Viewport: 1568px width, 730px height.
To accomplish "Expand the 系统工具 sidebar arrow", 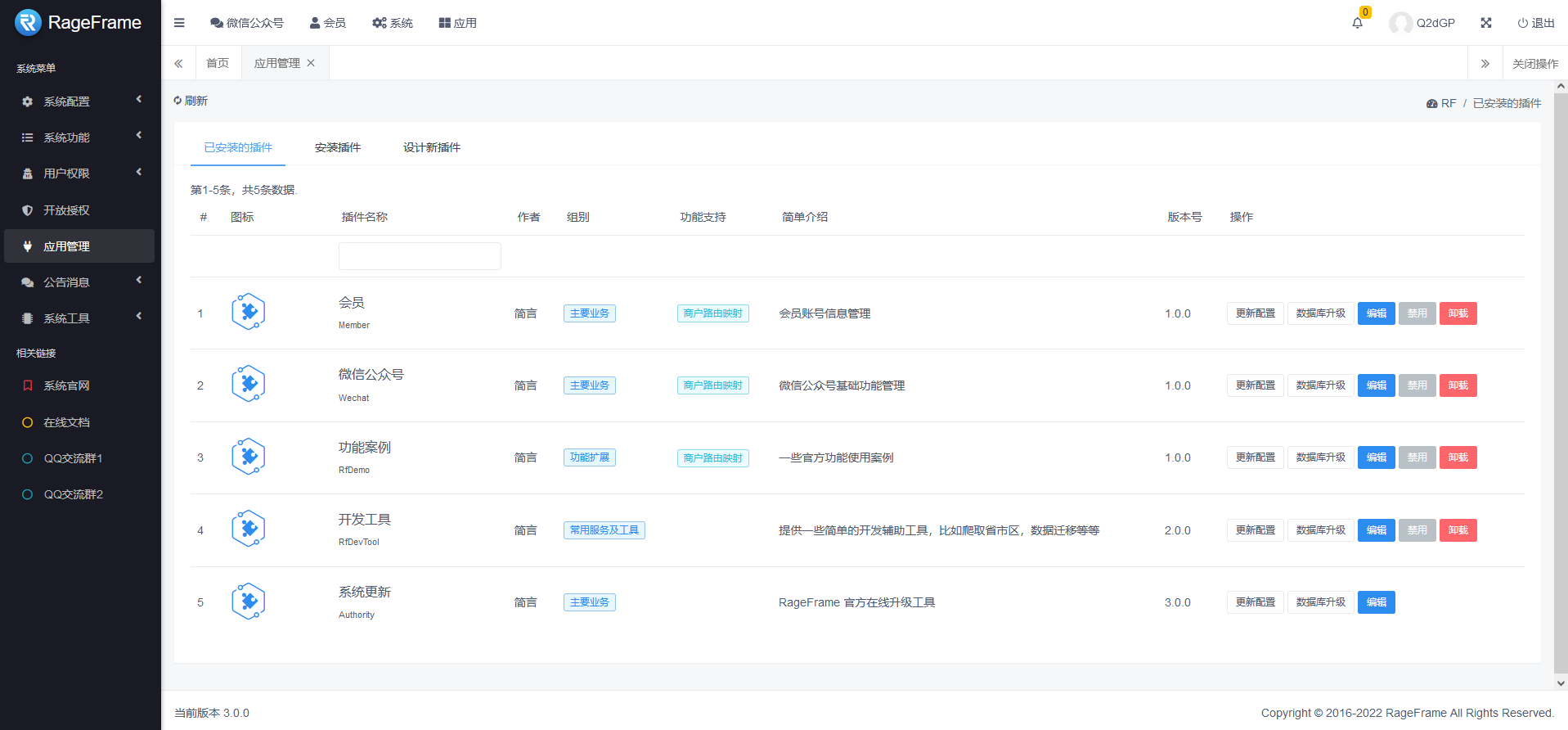I will point(139,316).
